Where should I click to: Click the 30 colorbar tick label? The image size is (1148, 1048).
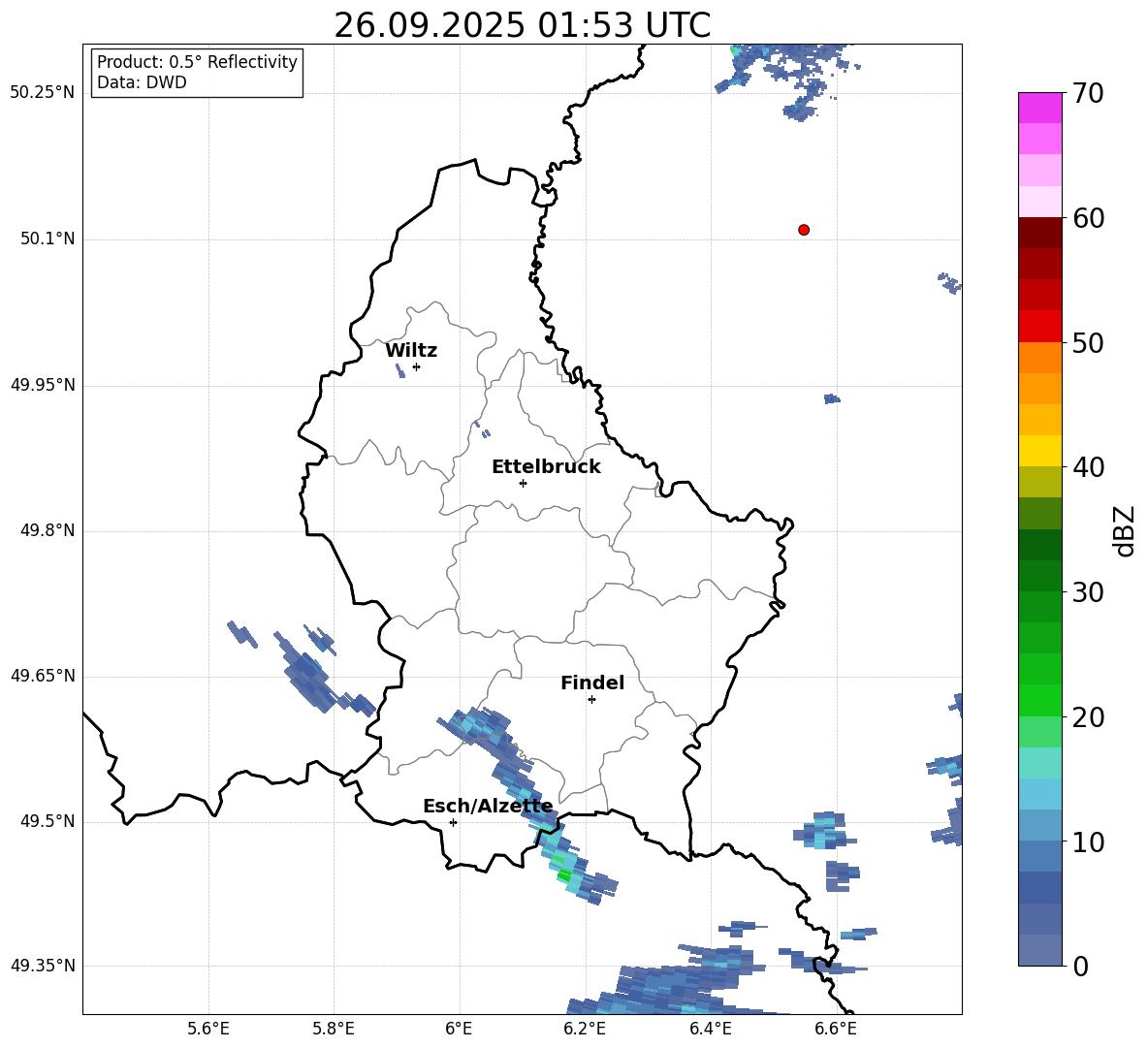pos(1088,592)
